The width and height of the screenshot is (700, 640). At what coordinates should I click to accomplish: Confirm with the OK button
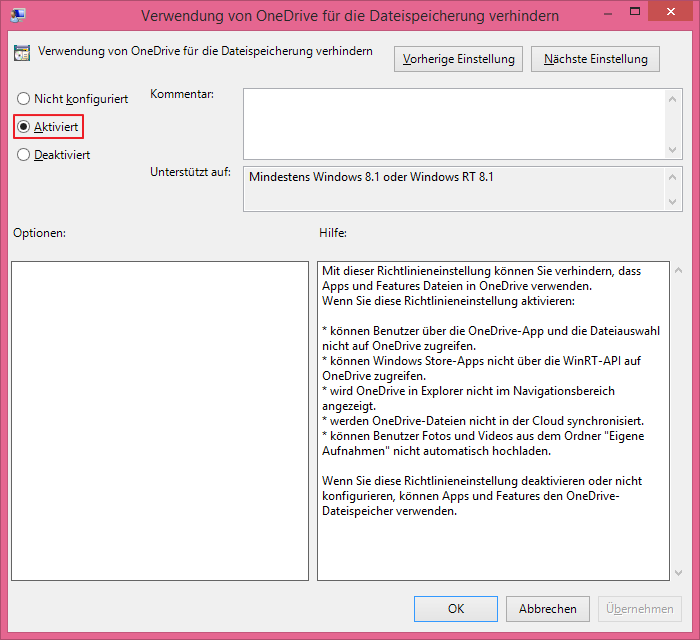456,609
